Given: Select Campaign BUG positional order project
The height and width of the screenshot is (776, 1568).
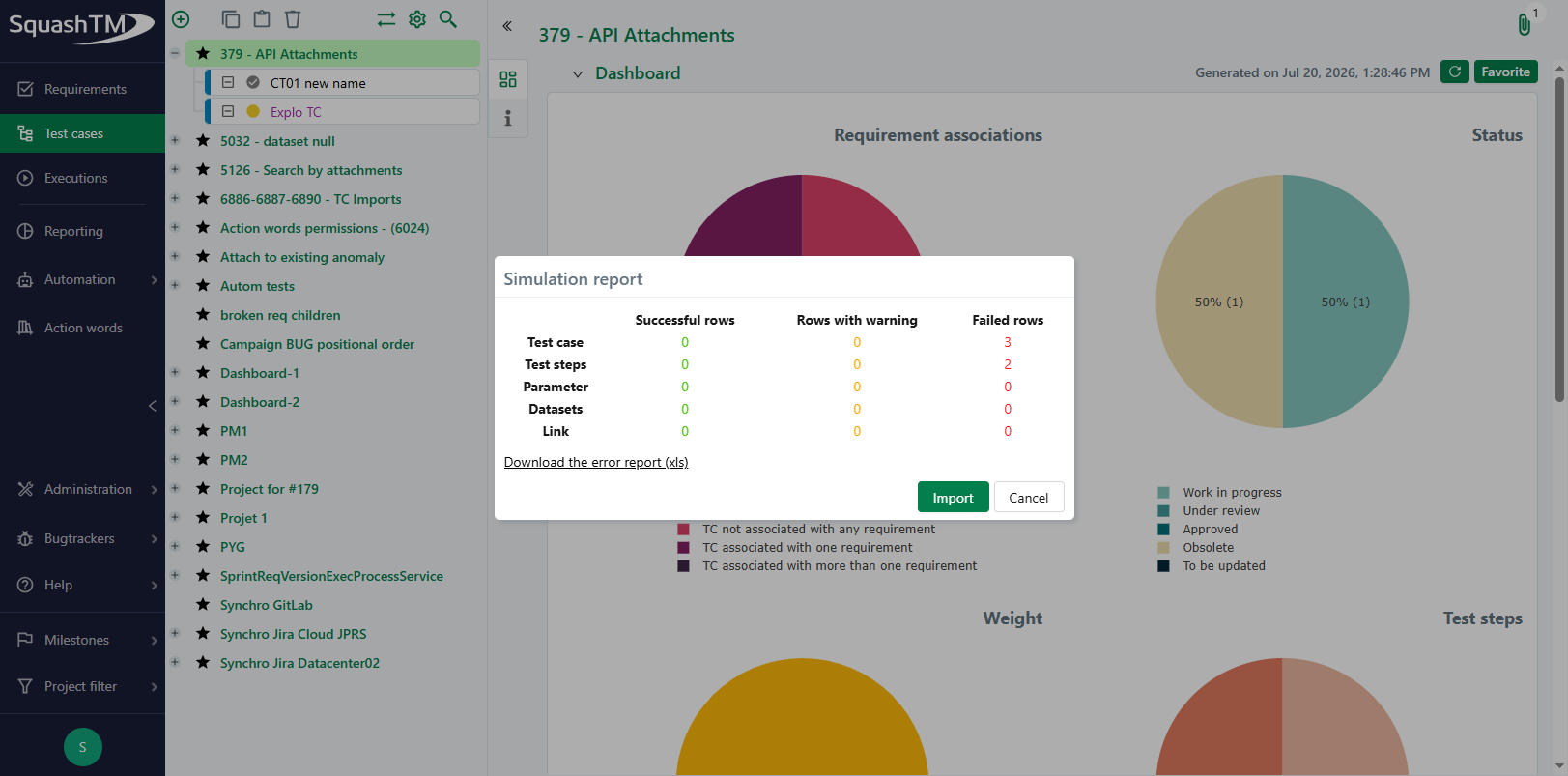Looking at the screenshot, I should click(x=317, y=344).
